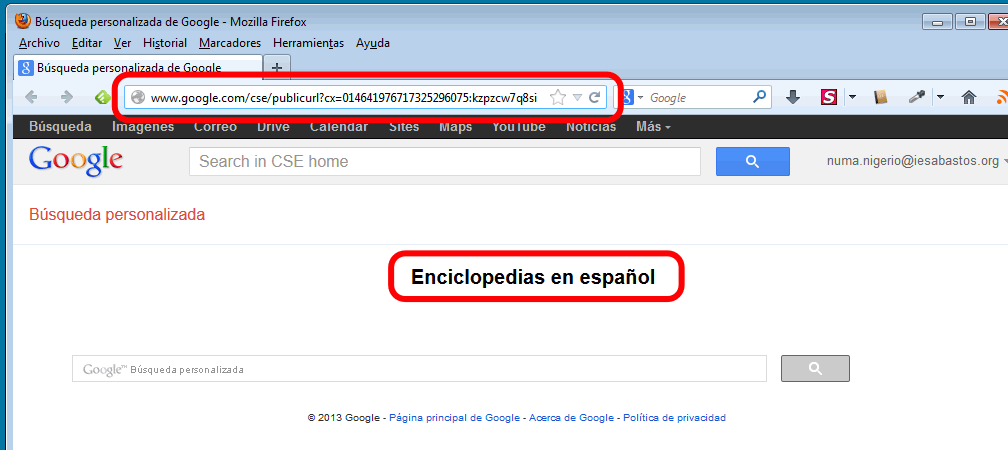
Task: Click the address bar URL
Action: 344,98
